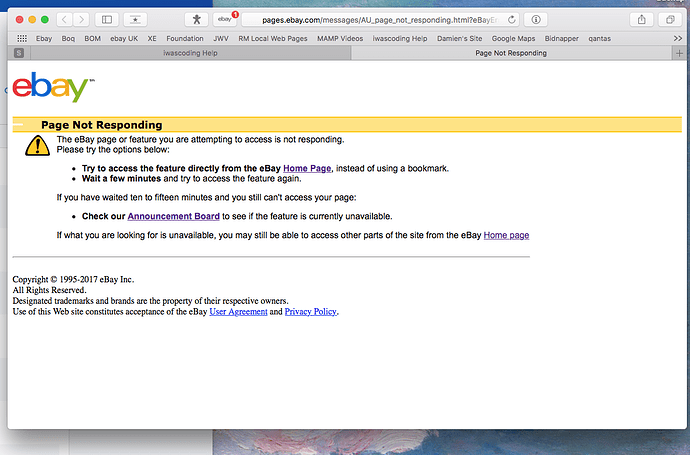Follow the bold Home Page link
This screenshot has height=455, width=690.
307,169
